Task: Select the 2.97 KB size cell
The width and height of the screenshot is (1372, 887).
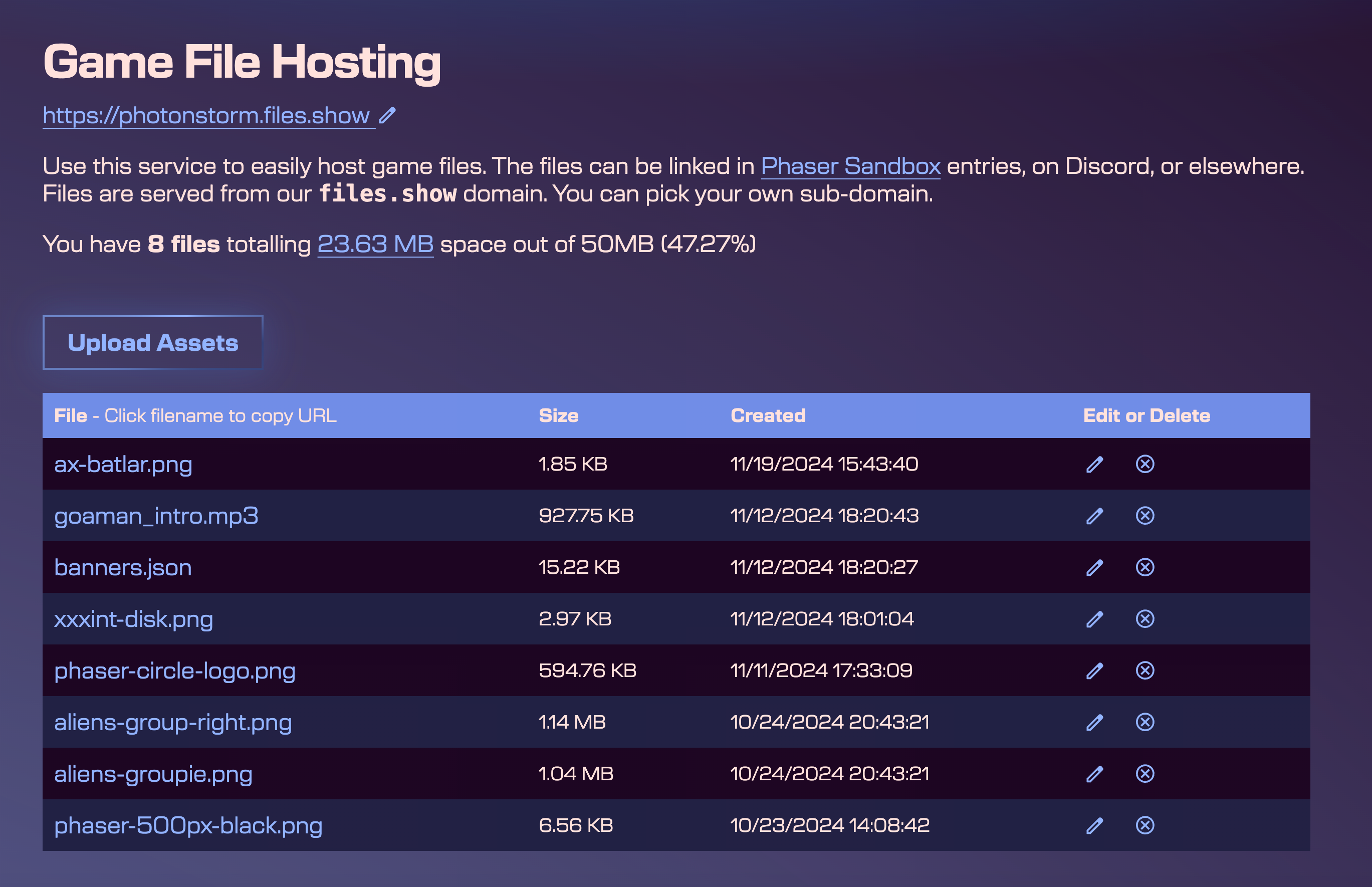Action: tap(575, 618)
